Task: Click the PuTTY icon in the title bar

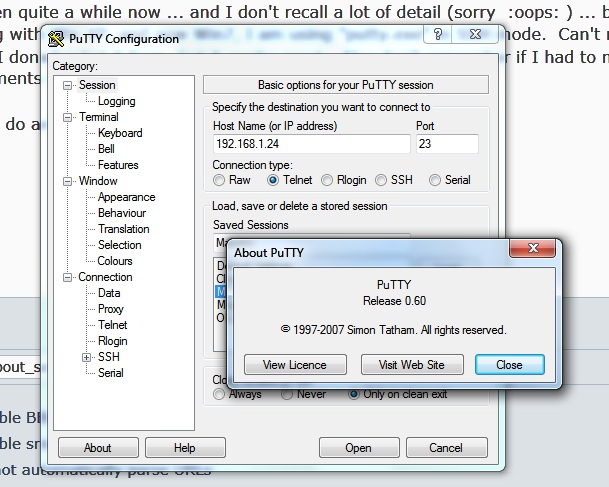Action: tap(56, 39)
